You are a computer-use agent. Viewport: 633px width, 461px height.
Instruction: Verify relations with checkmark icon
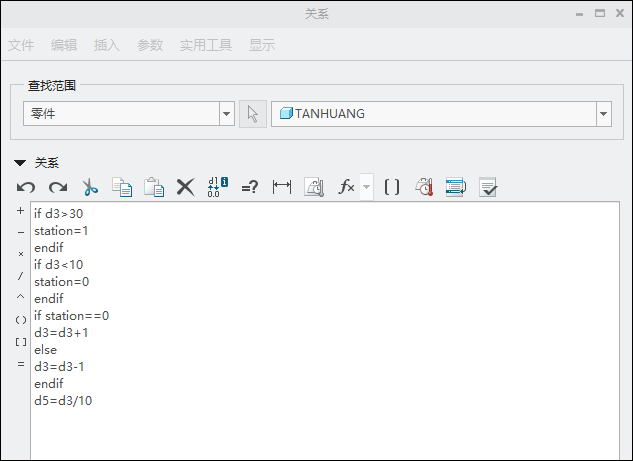[488, 187]
